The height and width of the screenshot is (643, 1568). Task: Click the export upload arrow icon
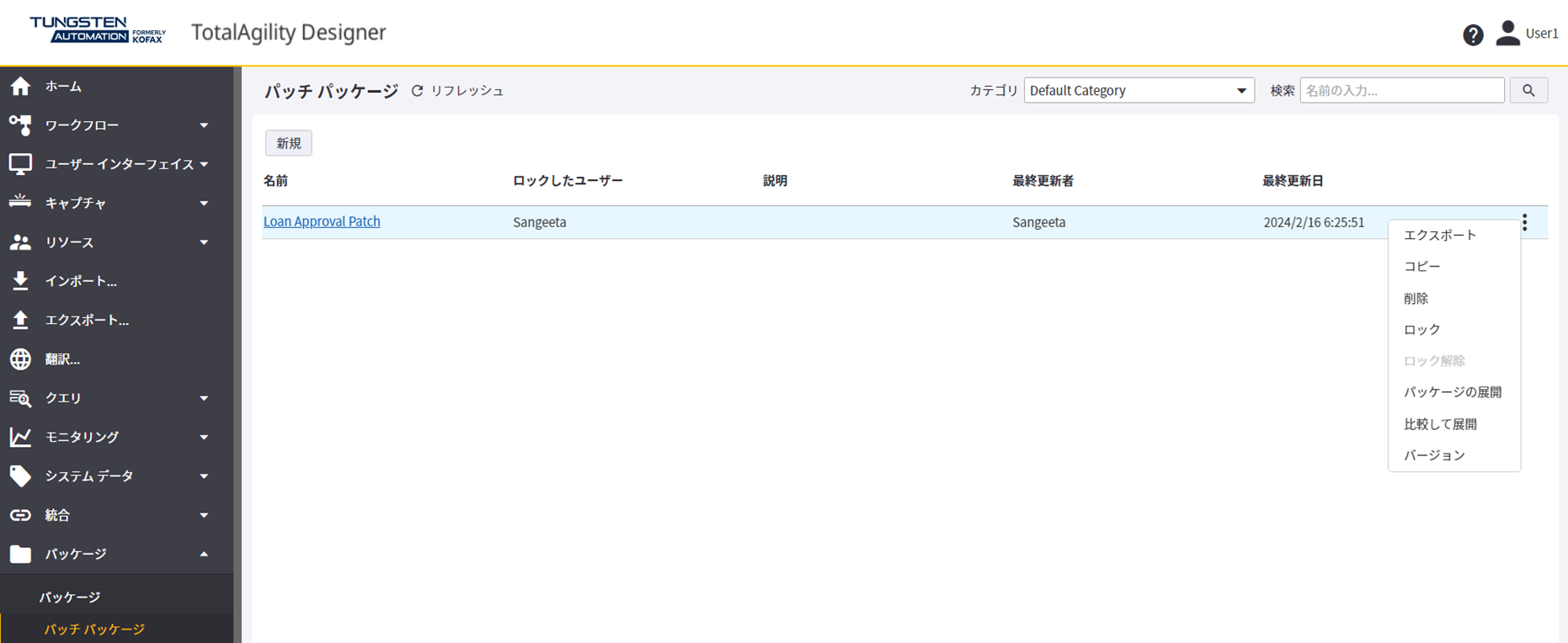tap(20, 320)
